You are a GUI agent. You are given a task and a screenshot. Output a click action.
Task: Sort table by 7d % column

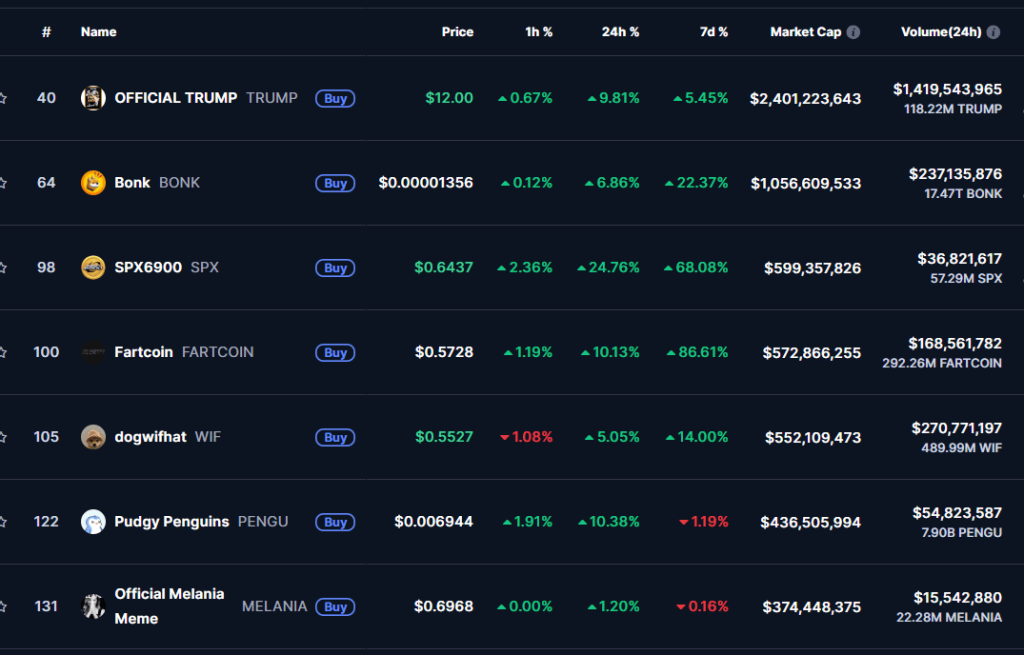coord(714,32)
